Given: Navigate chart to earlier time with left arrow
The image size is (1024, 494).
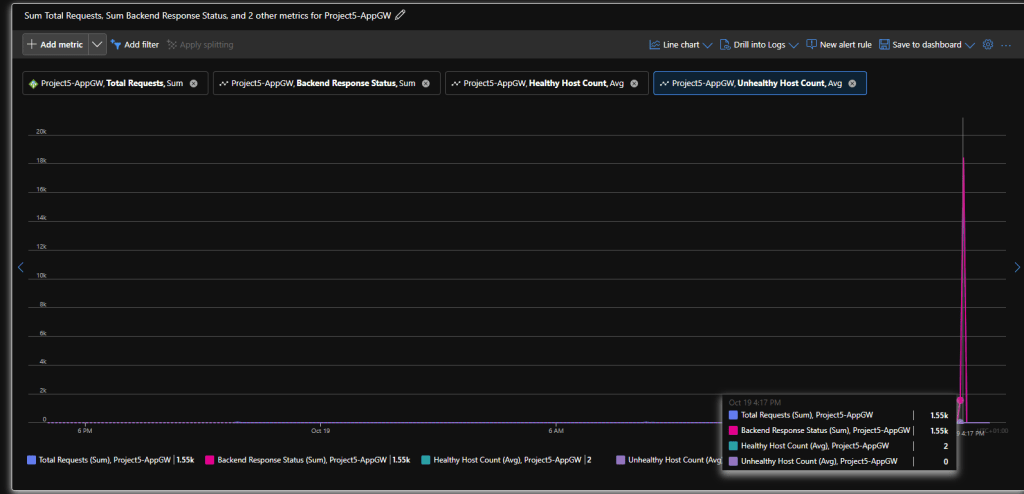Looking at the screenshot, I should click(19, 267).
